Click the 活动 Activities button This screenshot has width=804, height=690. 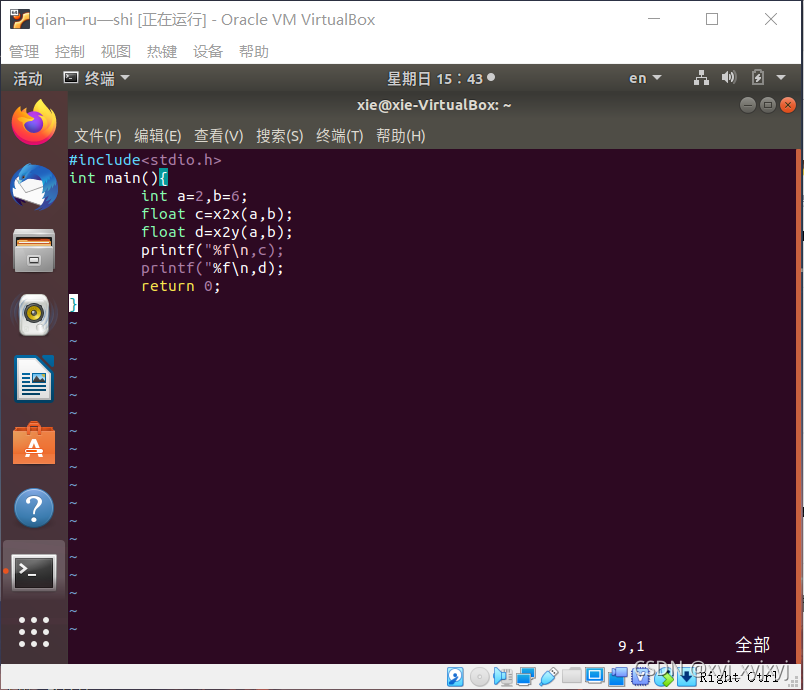28,78
